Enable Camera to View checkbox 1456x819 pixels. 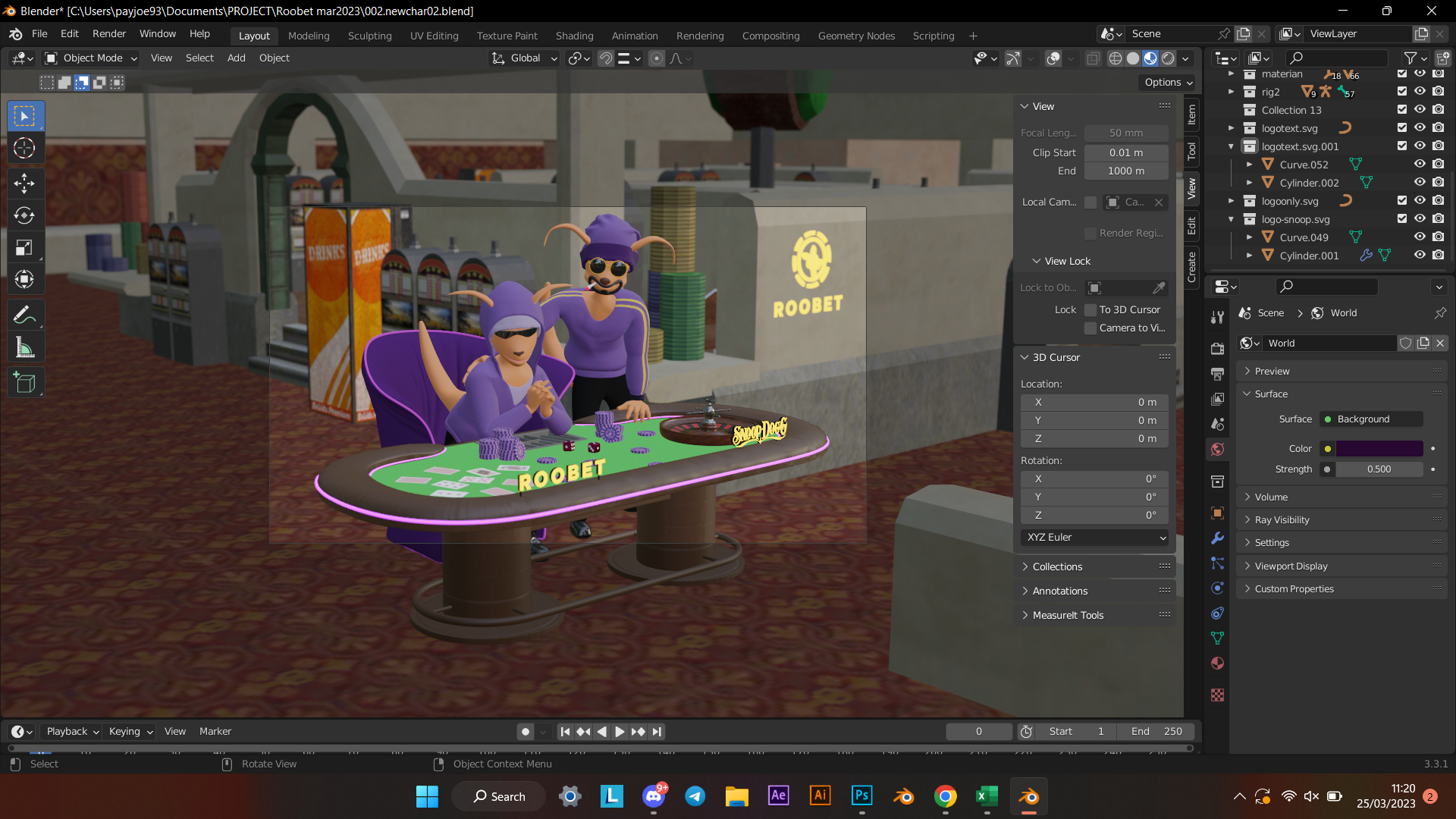coord(1090,328)
